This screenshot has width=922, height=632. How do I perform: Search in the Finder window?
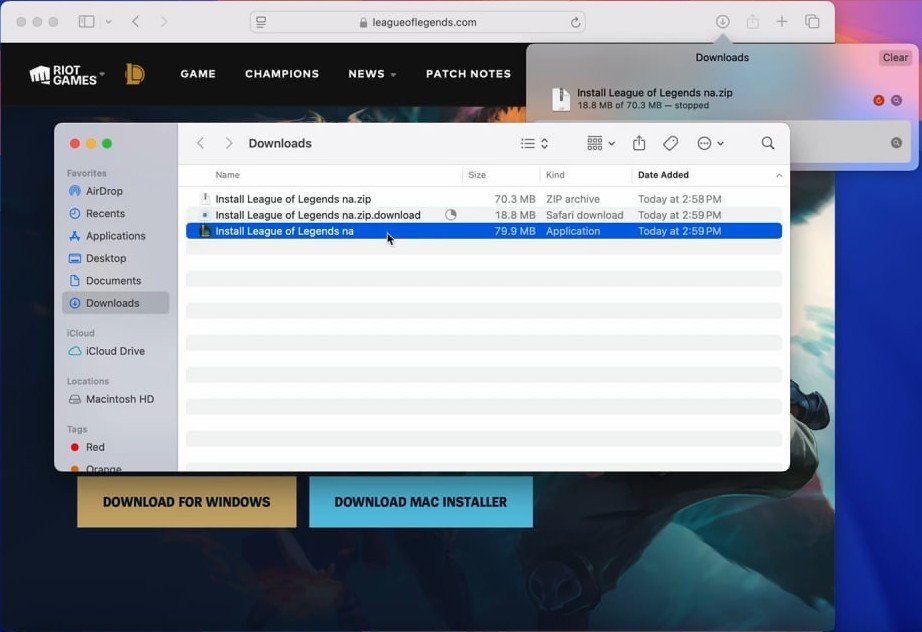point(767,143)
